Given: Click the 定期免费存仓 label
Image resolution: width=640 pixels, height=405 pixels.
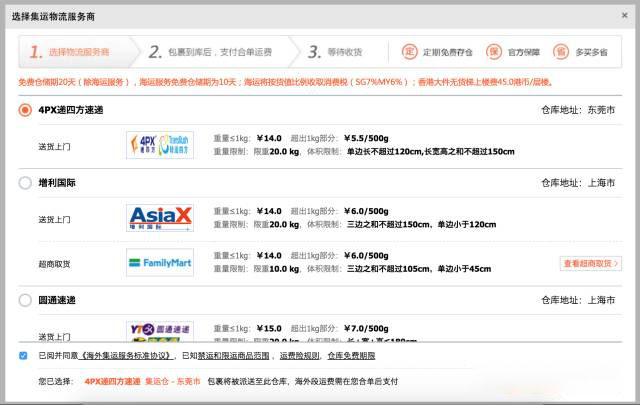Looking at the screenshot, I should pyautogui.click(x=447, y=52).
